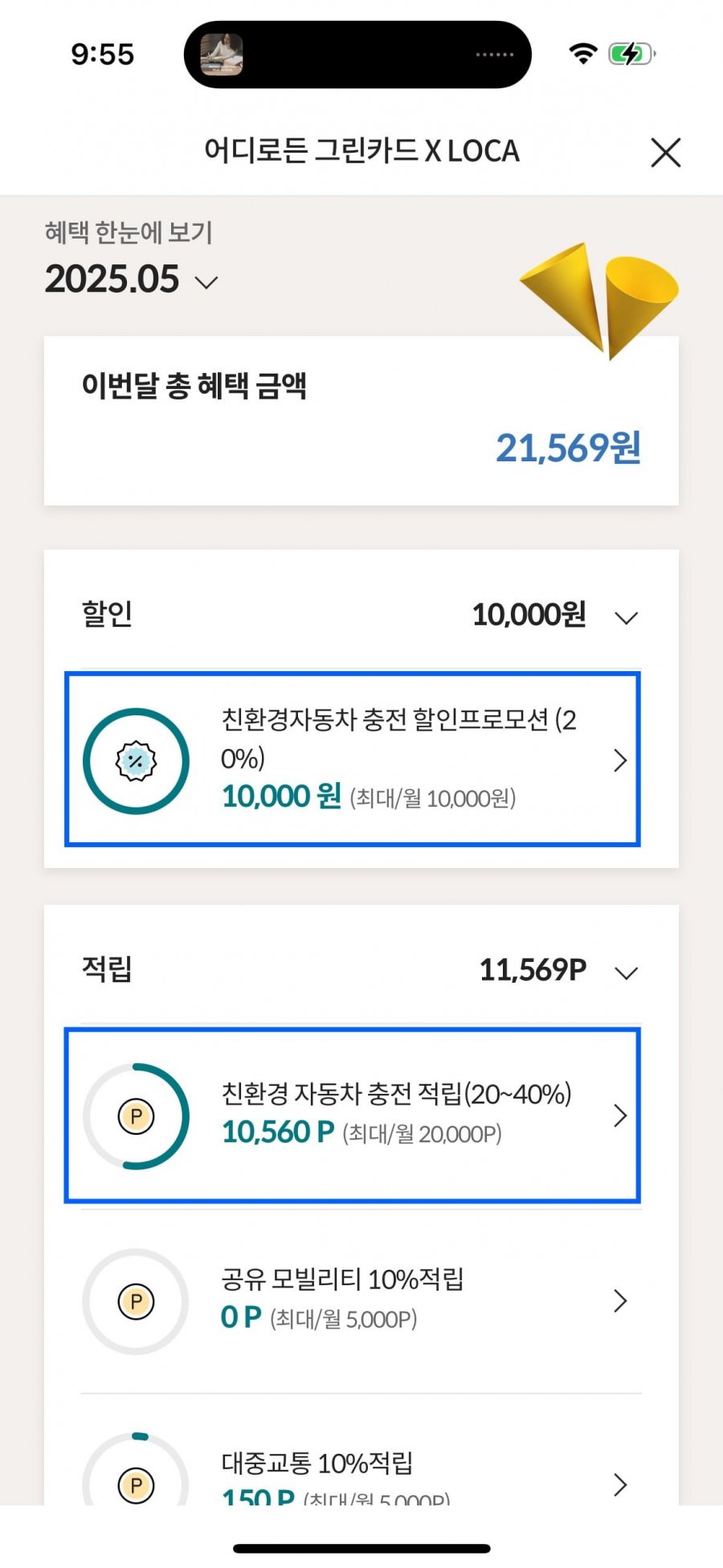723x1568 pixels.
Task: Open 공유 모빌리티 10%적립 details arrow
Action: (619, 1300)
